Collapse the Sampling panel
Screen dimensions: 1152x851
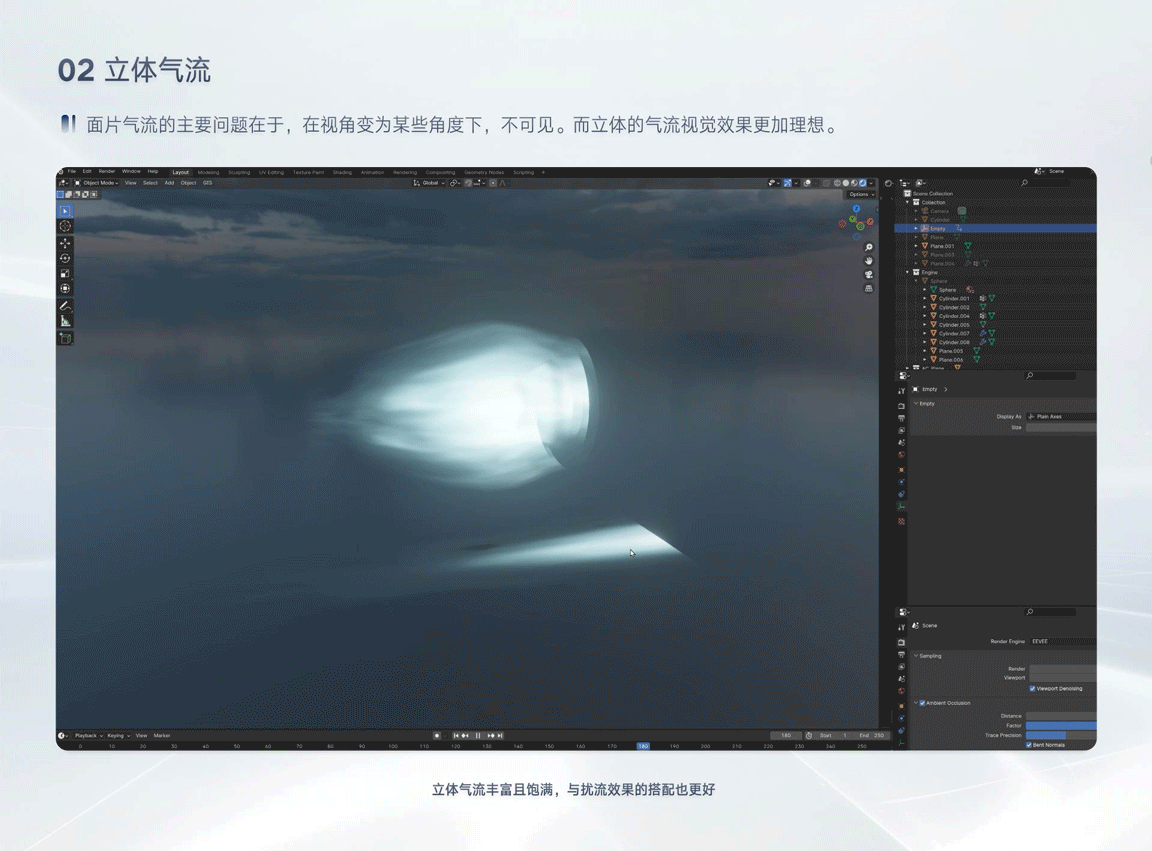tap(916, 656)
